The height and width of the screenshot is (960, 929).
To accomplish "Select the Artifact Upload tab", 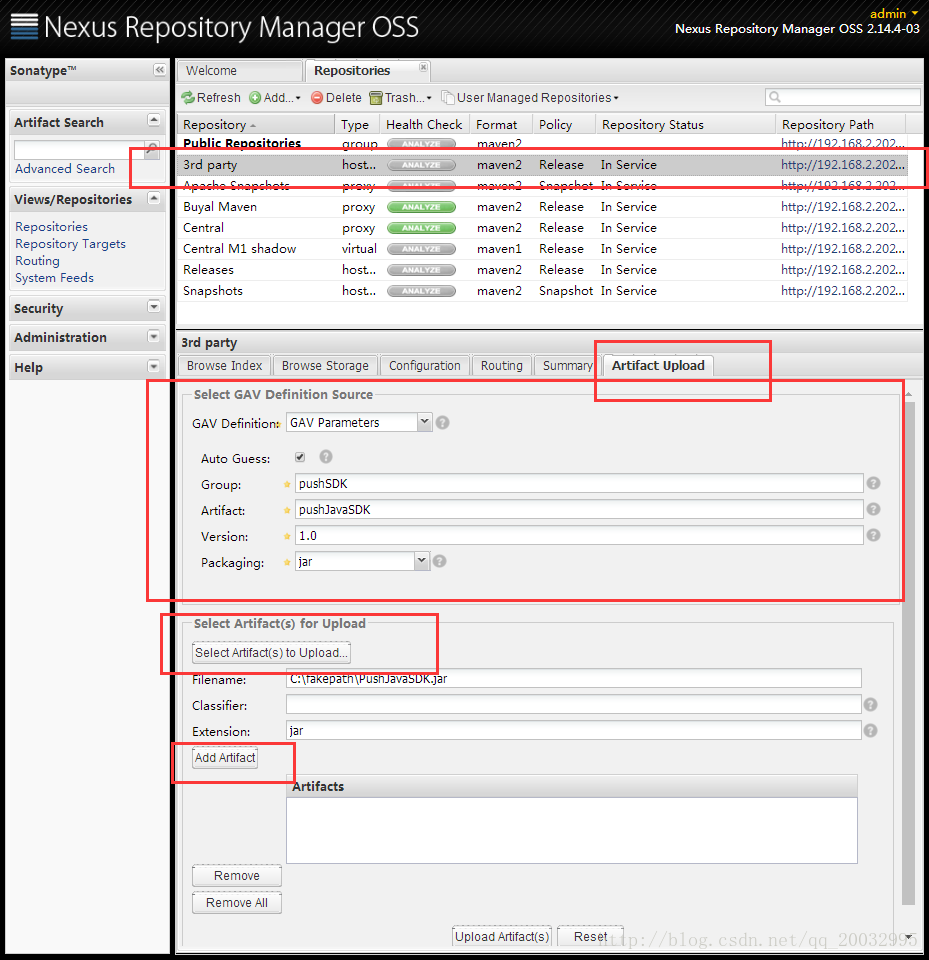I will click(658, 366).
